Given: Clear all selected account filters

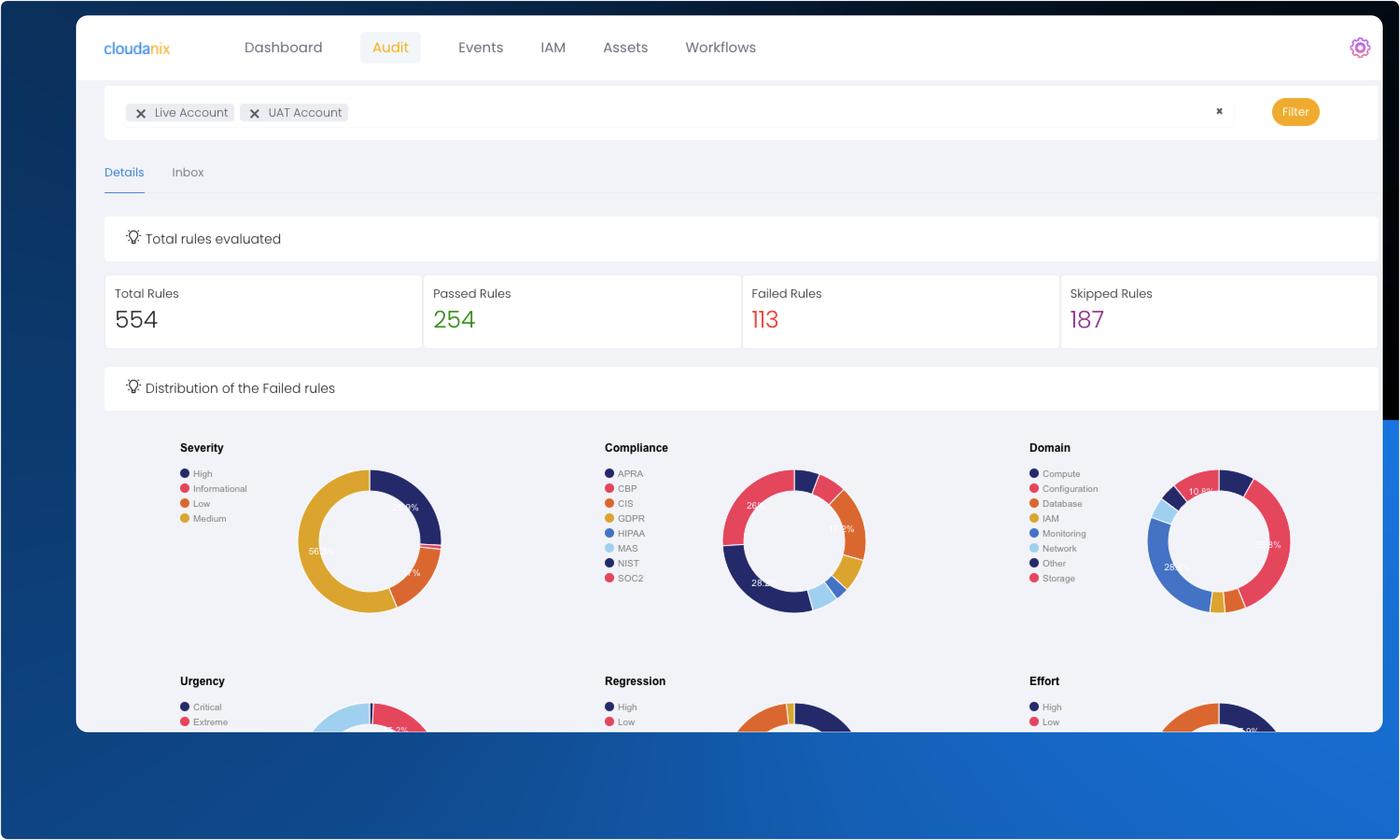Looking at the screenshot, I should [1219, 111].
